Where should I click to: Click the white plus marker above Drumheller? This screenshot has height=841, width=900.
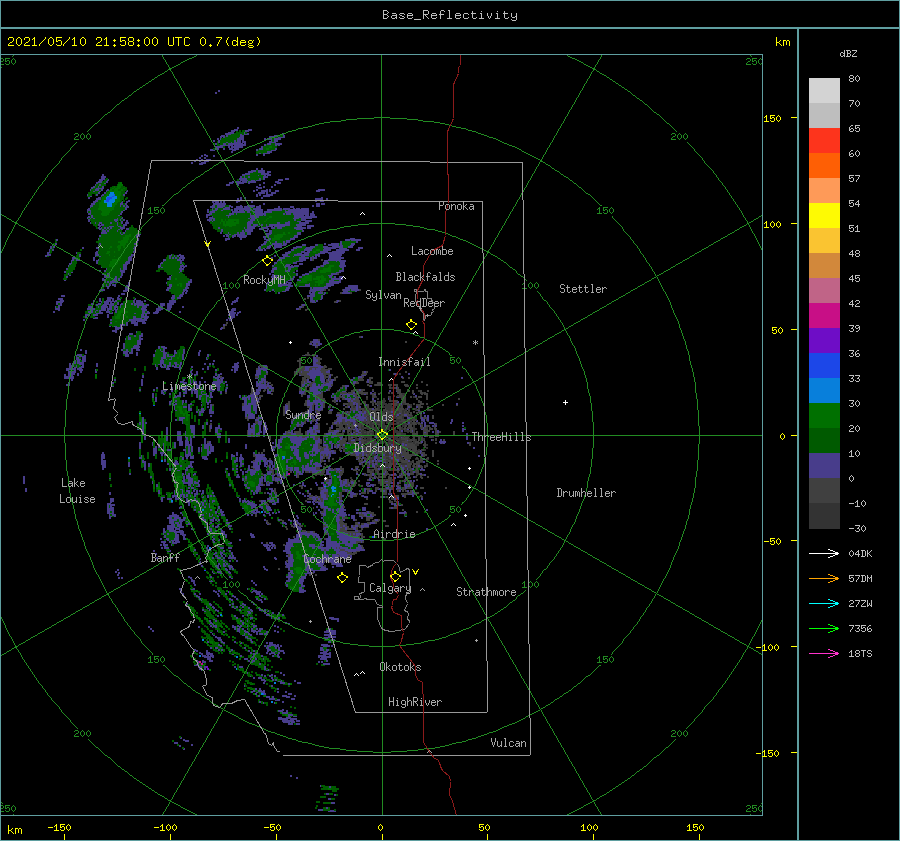(565, 402)
